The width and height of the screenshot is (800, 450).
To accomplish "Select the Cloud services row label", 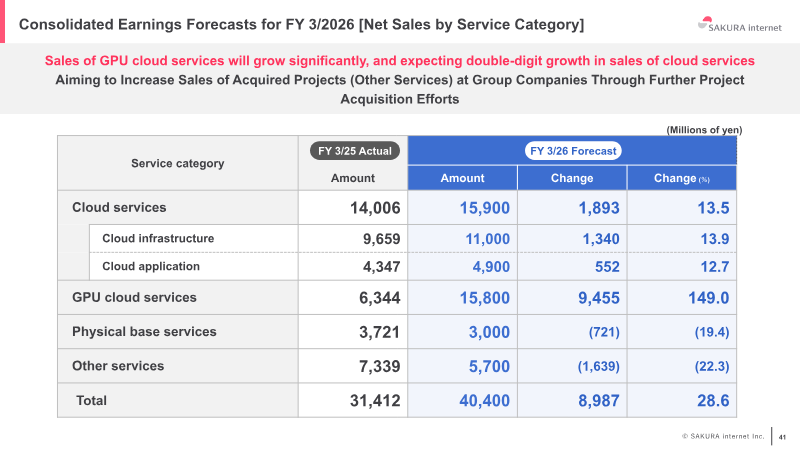I will pyautogui.click(x=119, y=207).
